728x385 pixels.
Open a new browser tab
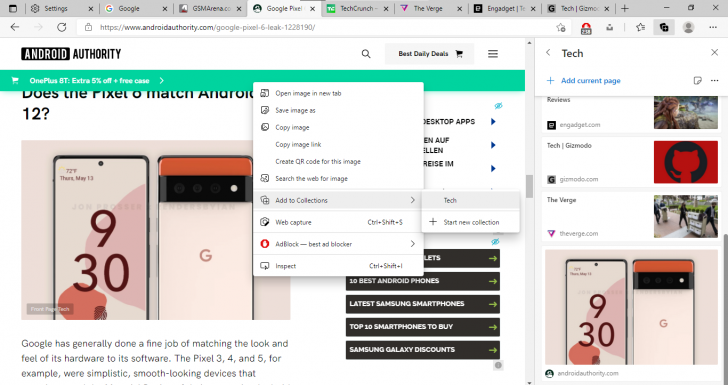pyautogui.click(x=624, y=8)
